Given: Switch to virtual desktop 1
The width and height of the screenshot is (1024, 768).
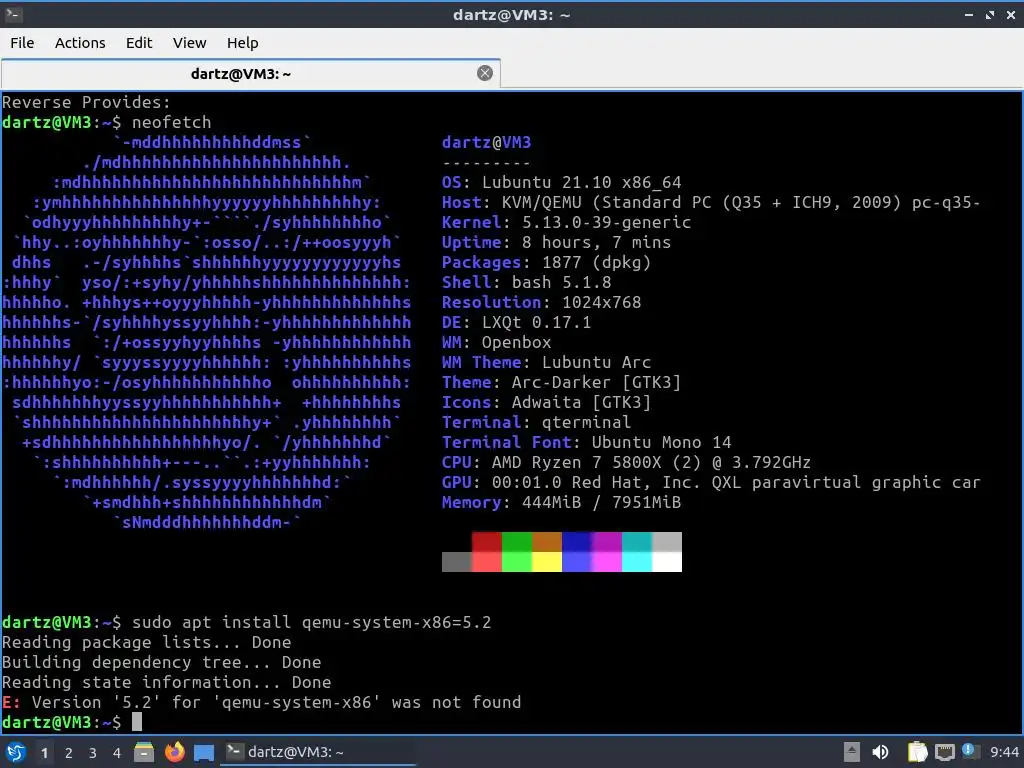Looking at the screenshot, I should tap(44, 753).
